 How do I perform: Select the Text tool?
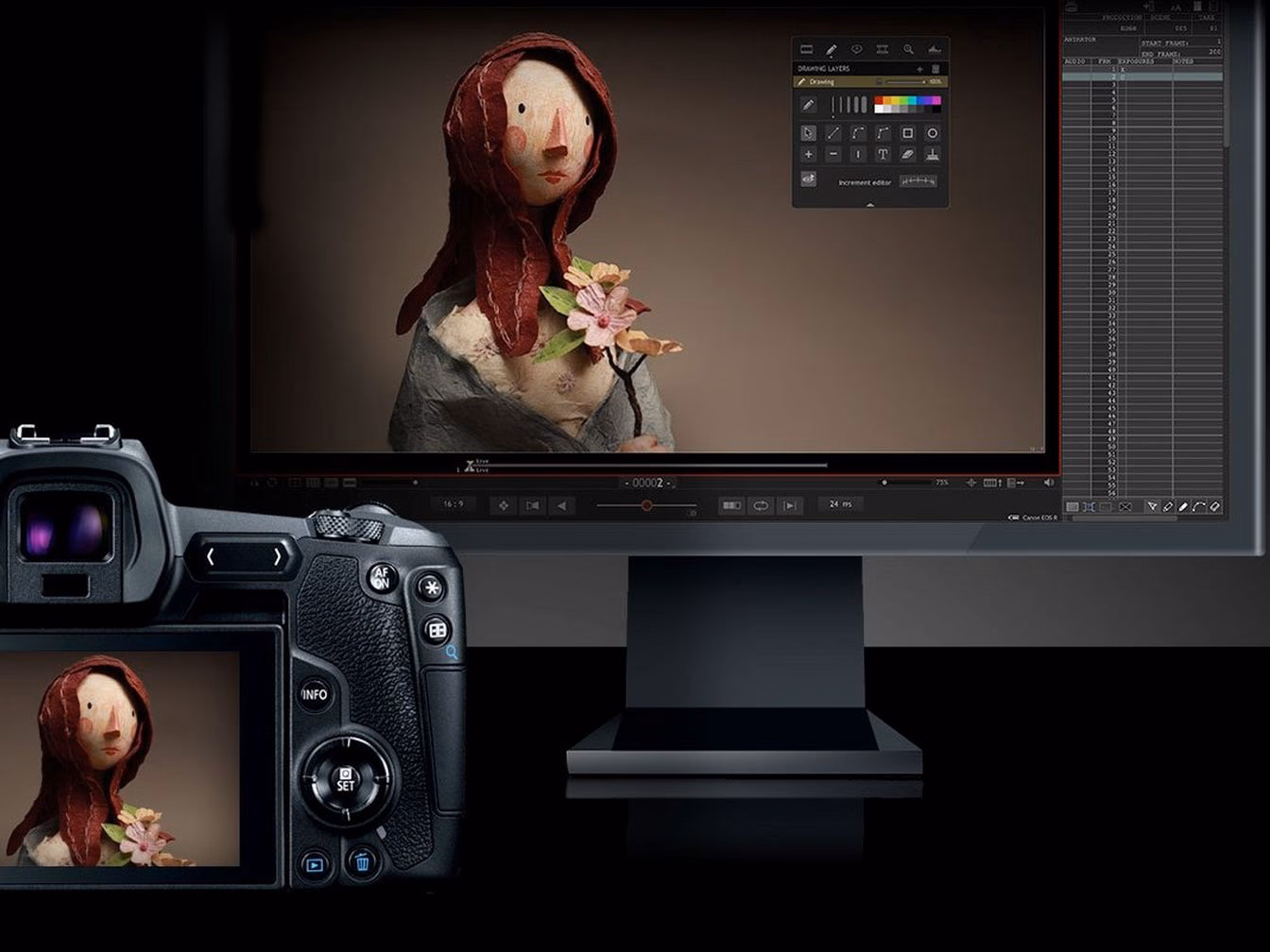[x=883, y=154]
